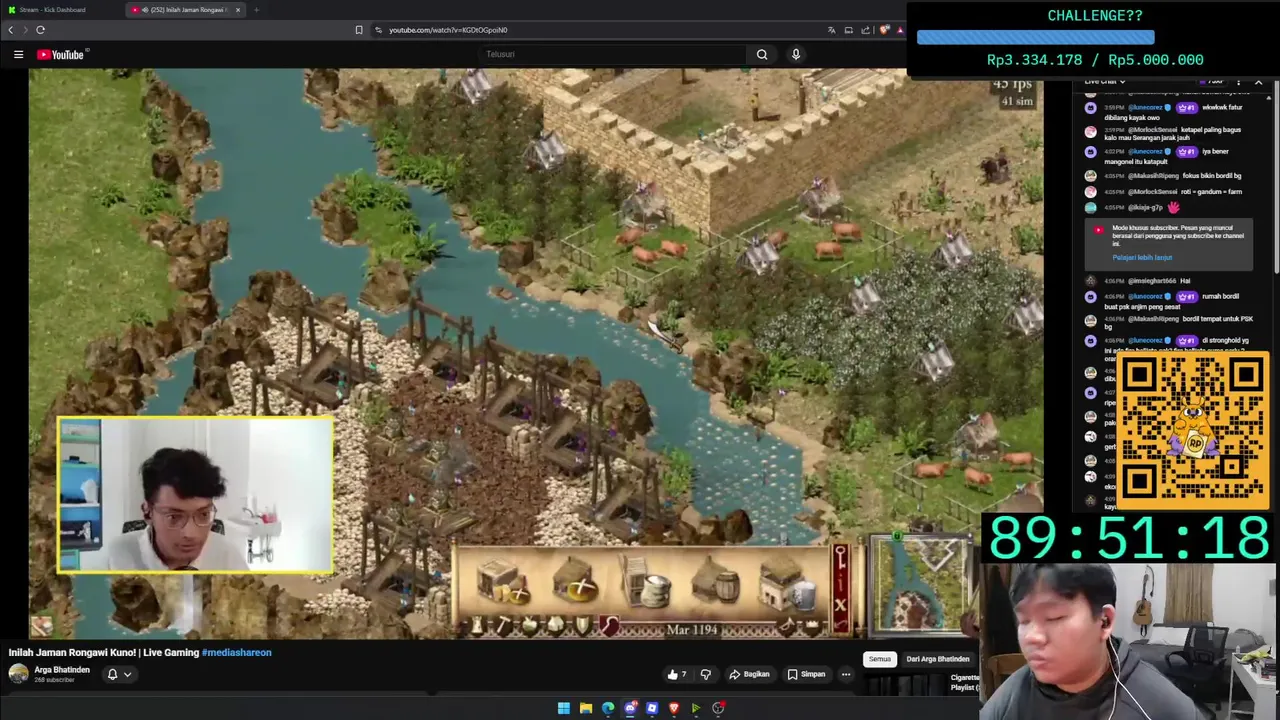Bookmark this page using the bookmark icon
The width and height of the screenshot is (1280, 720).
point(359,30)
